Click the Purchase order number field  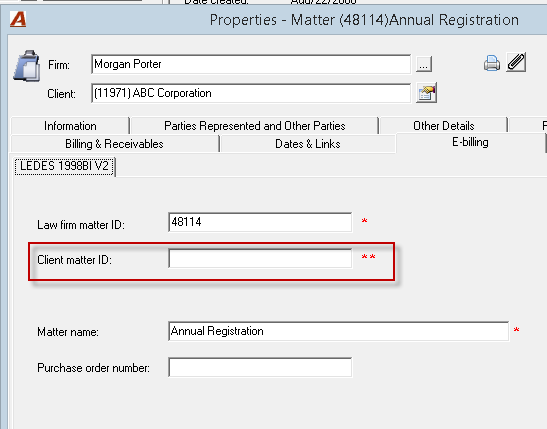260,367
